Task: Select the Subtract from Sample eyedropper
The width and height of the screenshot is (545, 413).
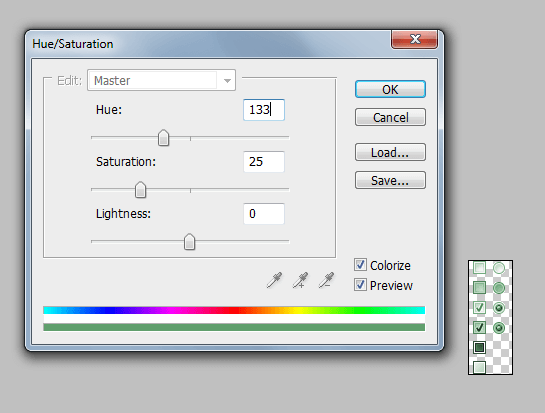Action: (326, 280)
